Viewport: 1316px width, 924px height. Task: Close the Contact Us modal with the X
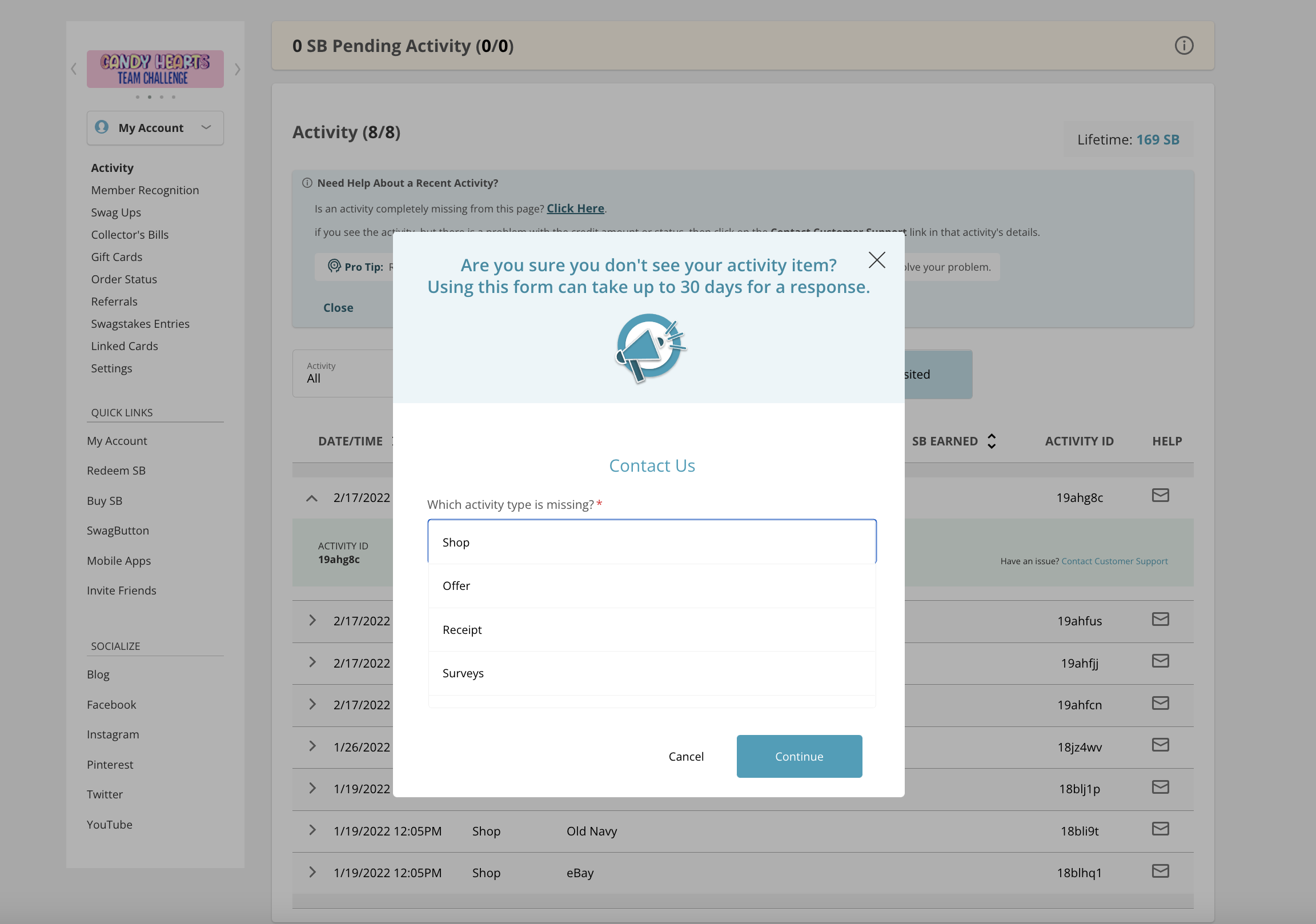click(x=876, y=260)
